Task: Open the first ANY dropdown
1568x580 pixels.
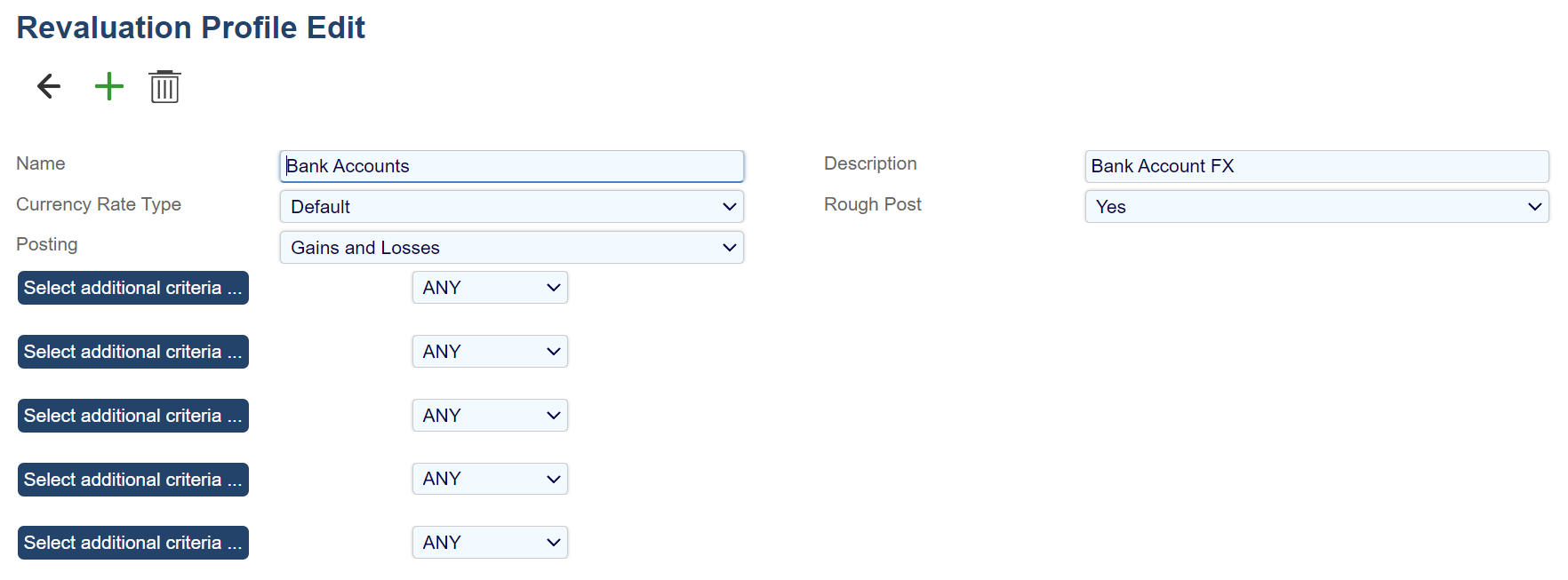Action: 490,288
